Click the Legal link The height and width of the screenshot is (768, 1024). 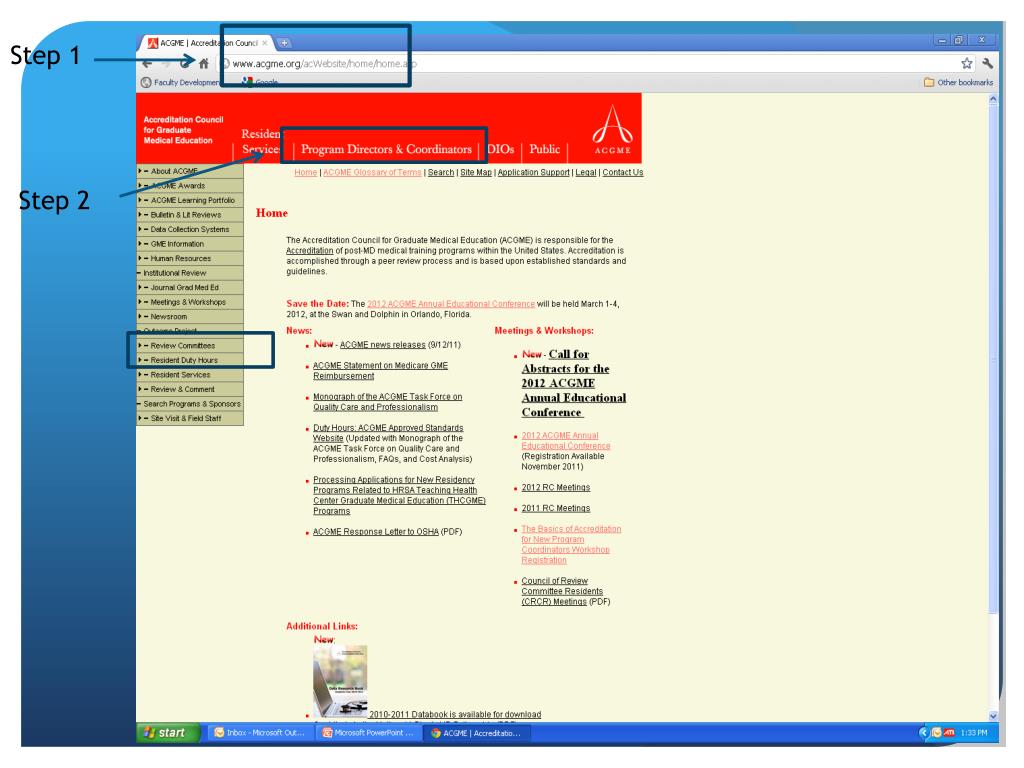coord(586,172)
